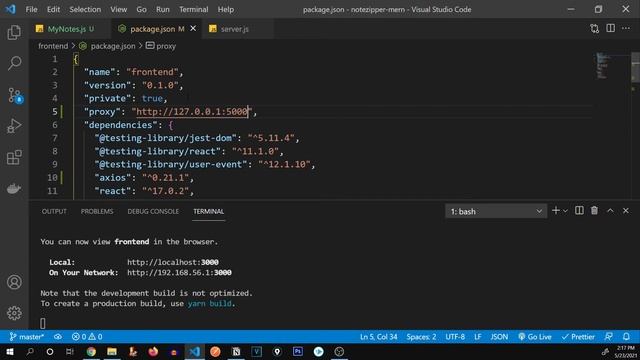Split the editor to the right
The height and width of the screenshot is (360, 640).
coord(610,28)
